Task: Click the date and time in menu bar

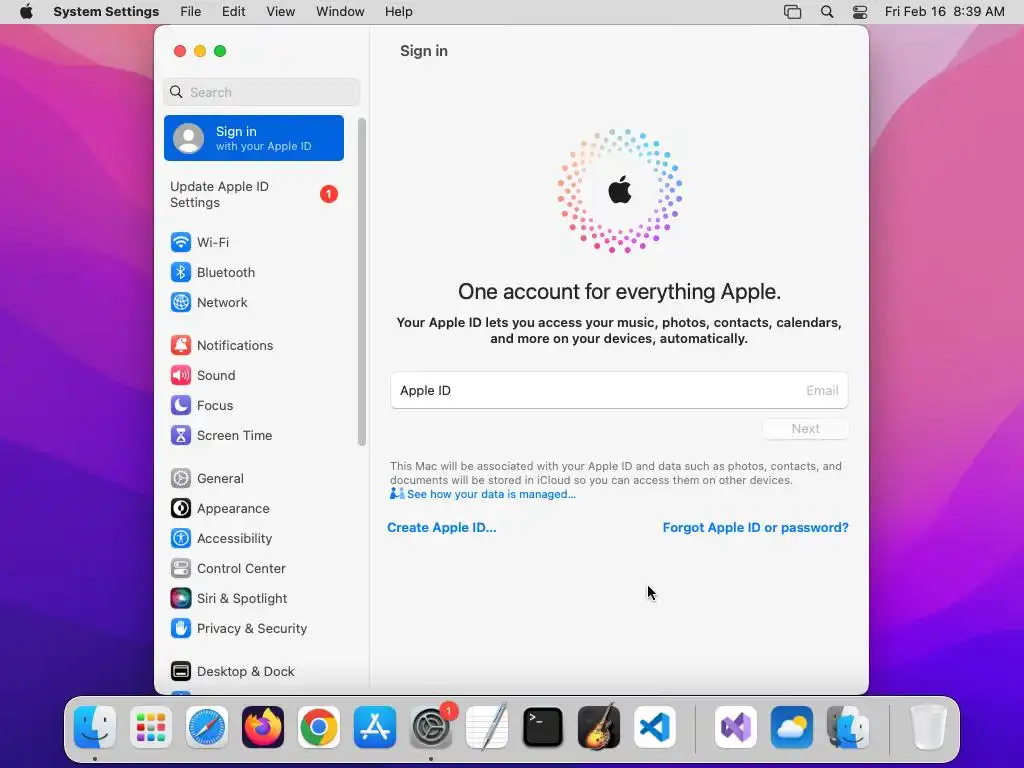Action: coord(944,12)
